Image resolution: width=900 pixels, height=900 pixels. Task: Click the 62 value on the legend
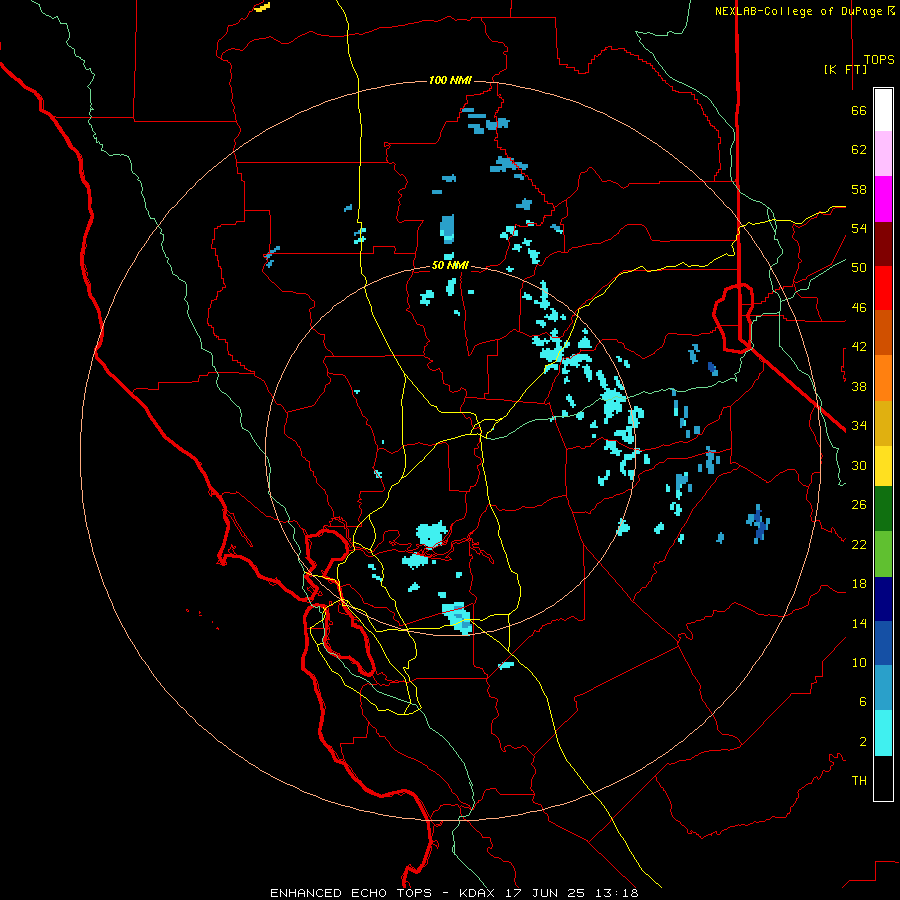[x=859, y=150]
